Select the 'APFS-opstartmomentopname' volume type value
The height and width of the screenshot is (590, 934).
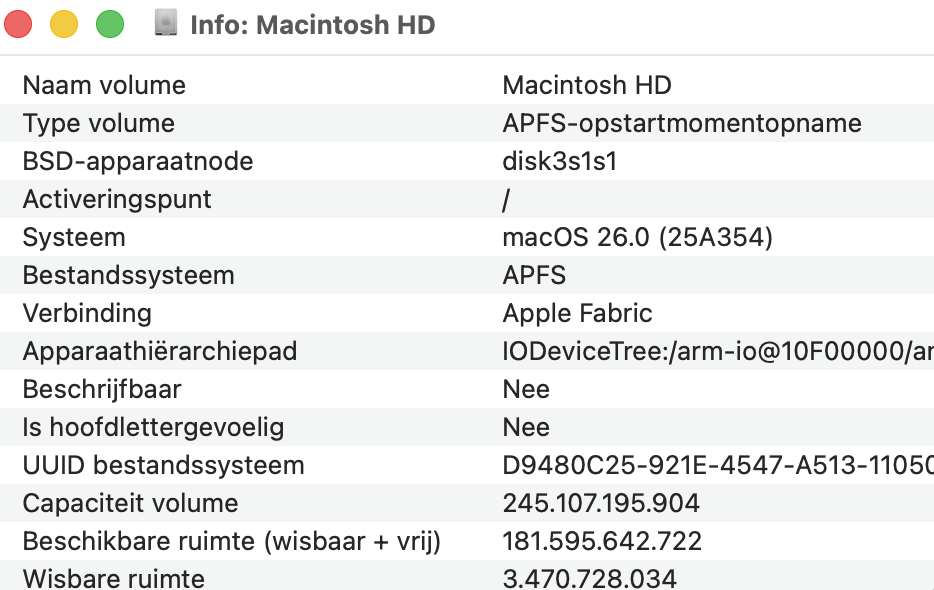tap(681, 123)
